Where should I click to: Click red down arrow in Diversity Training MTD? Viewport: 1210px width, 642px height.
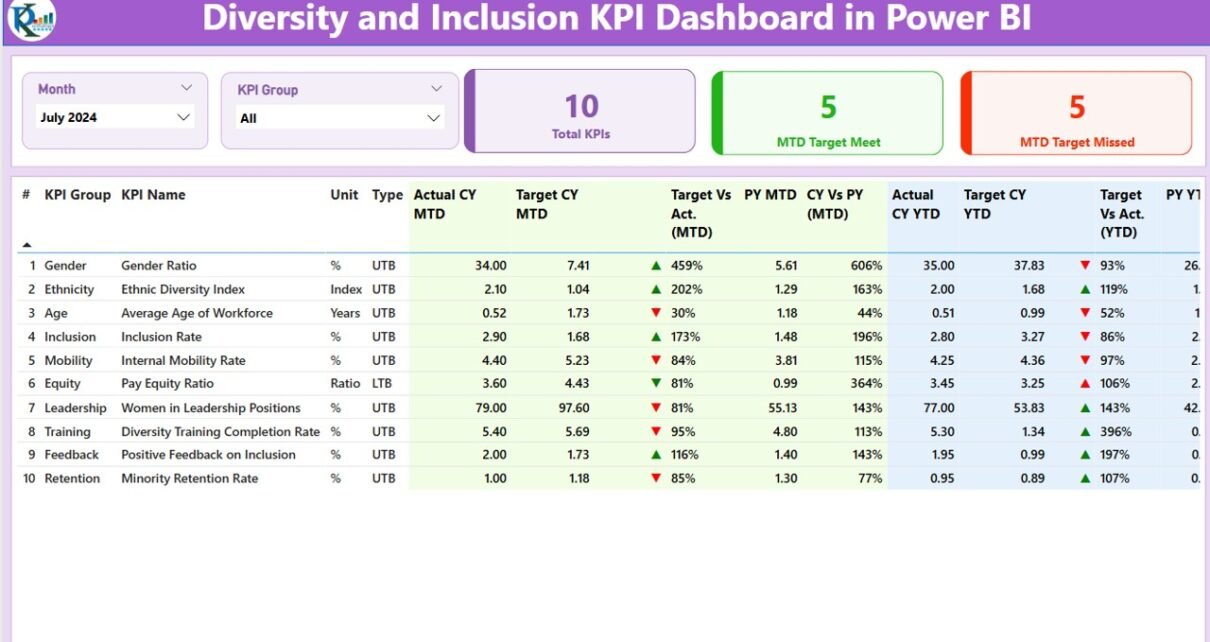[656, 432]
